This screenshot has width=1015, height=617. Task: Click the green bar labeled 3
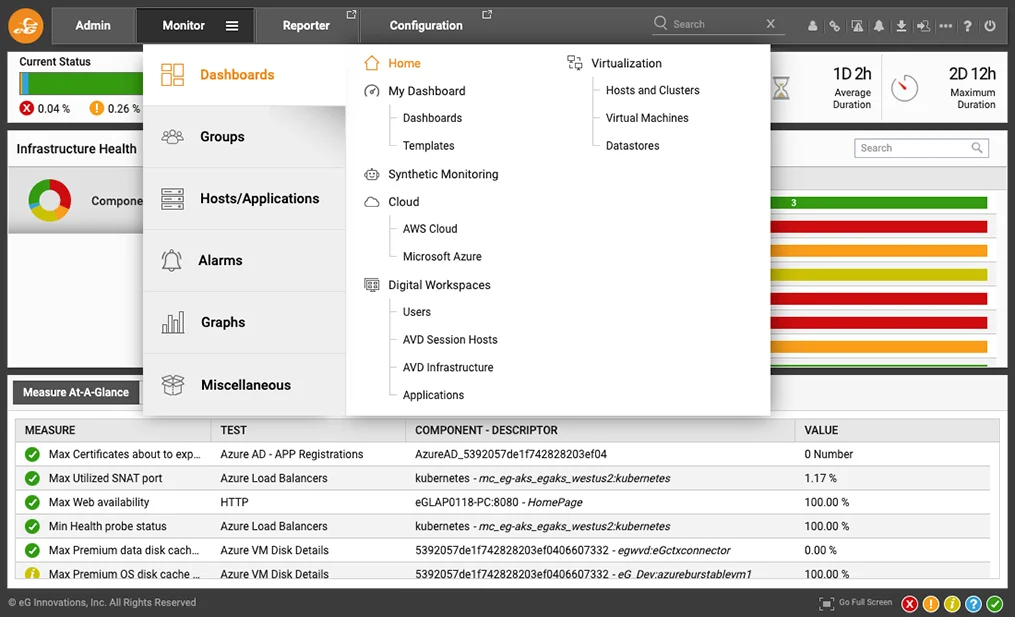tap(878, 203)
